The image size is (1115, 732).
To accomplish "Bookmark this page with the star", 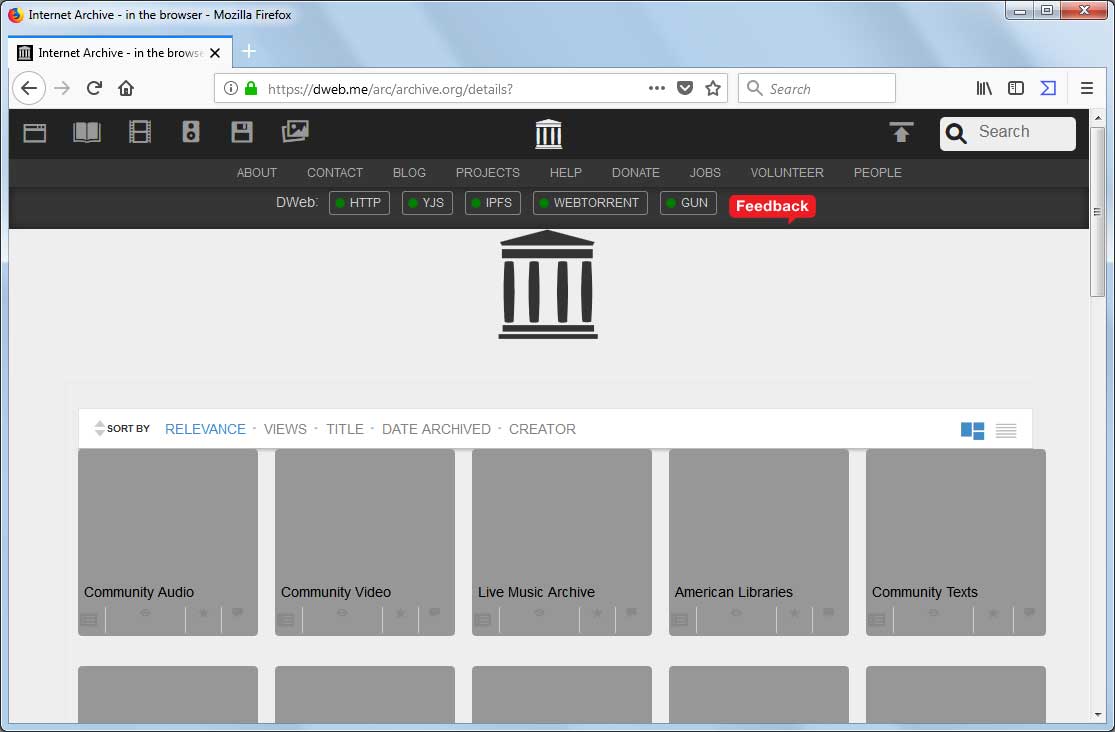I will (713, 88).
